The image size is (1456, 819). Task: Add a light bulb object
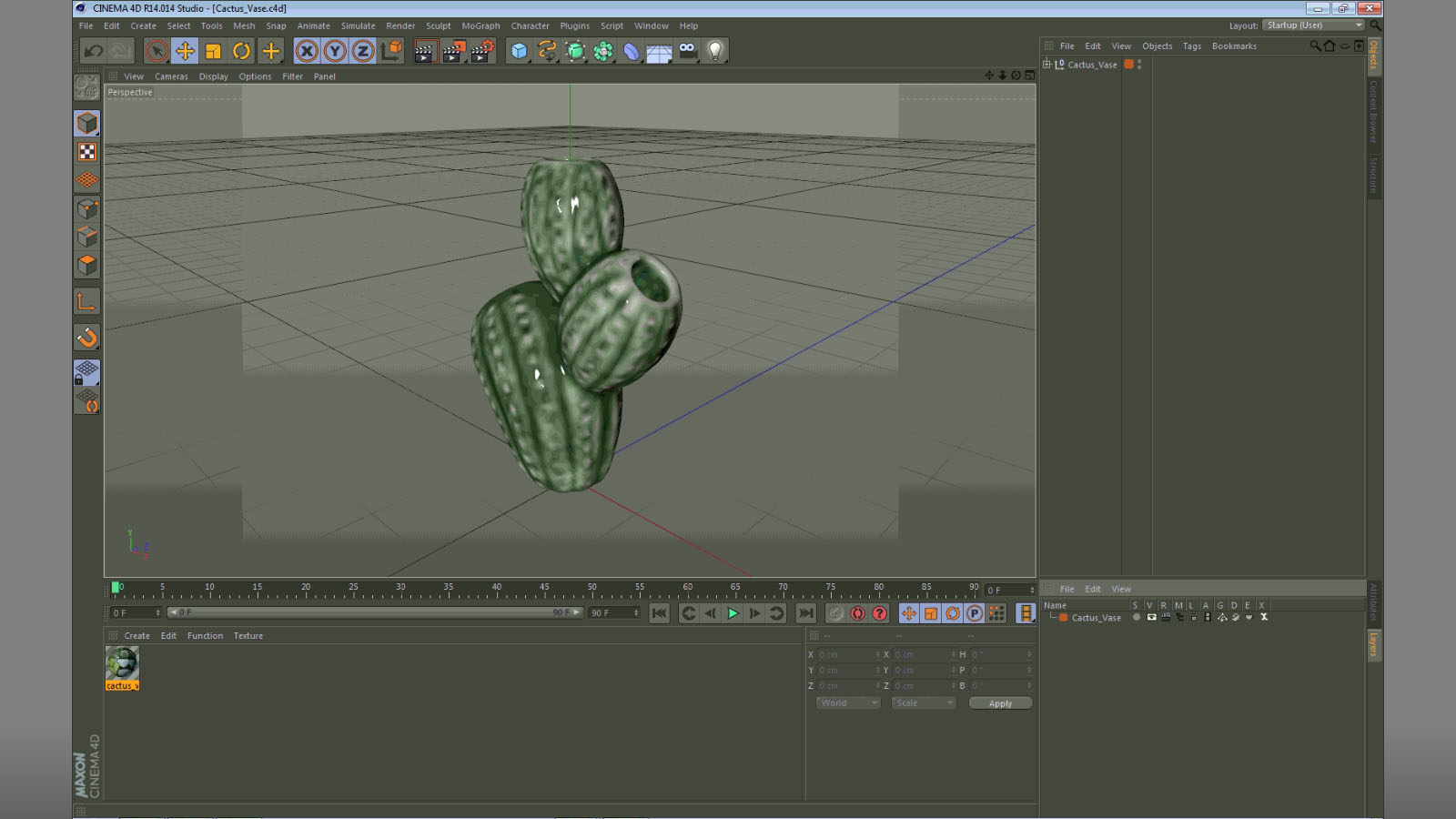pos(716,51)
